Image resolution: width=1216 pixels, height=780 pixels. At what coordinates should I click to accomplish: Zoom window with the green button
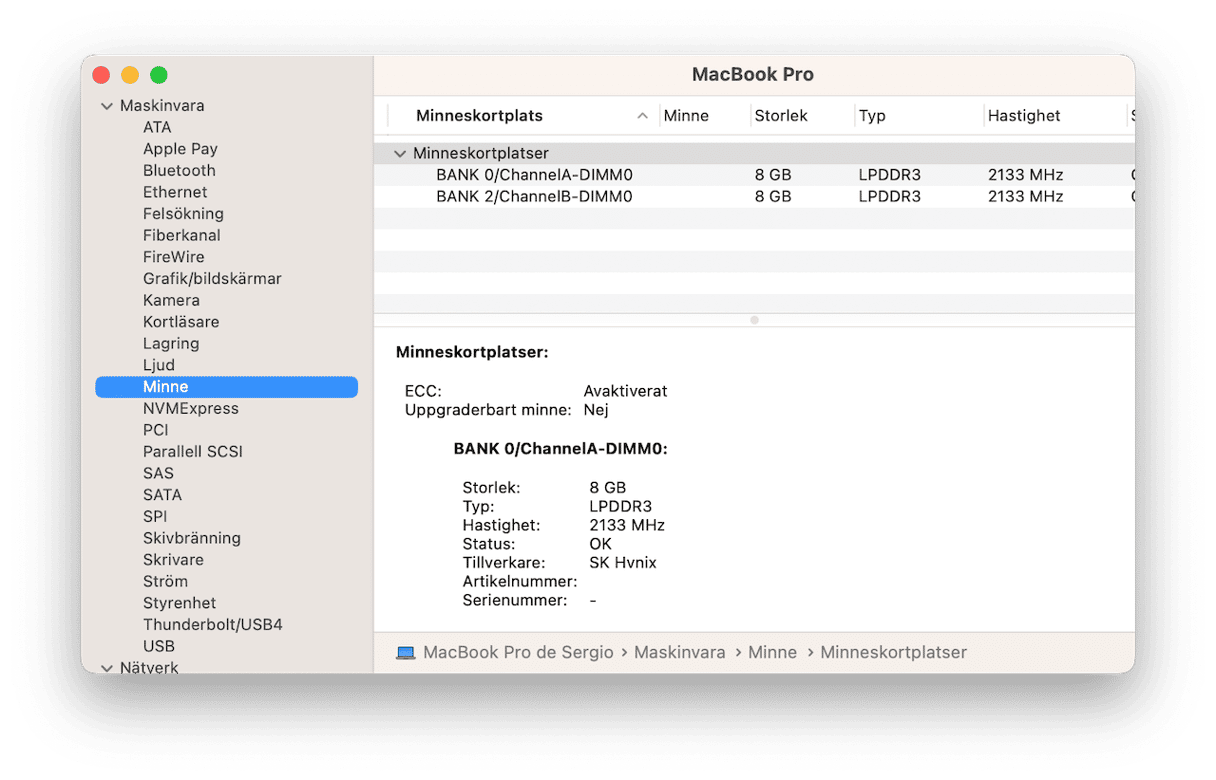coord(158,75)
